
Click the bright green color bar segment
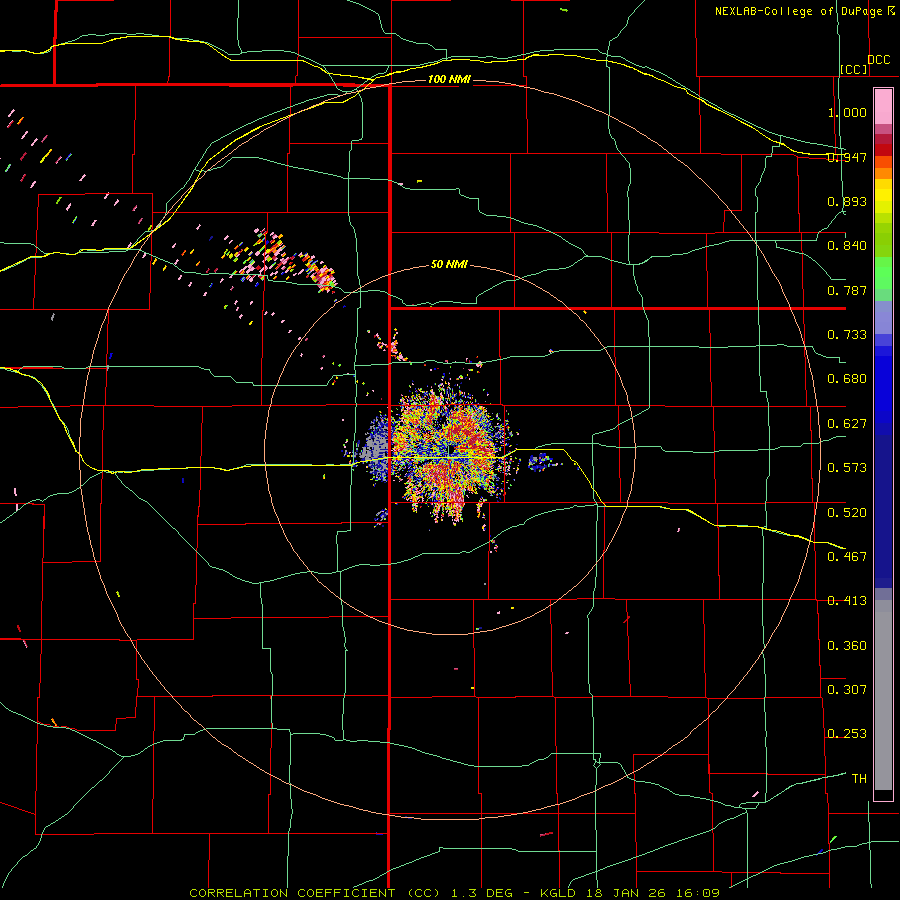point(883,273)
